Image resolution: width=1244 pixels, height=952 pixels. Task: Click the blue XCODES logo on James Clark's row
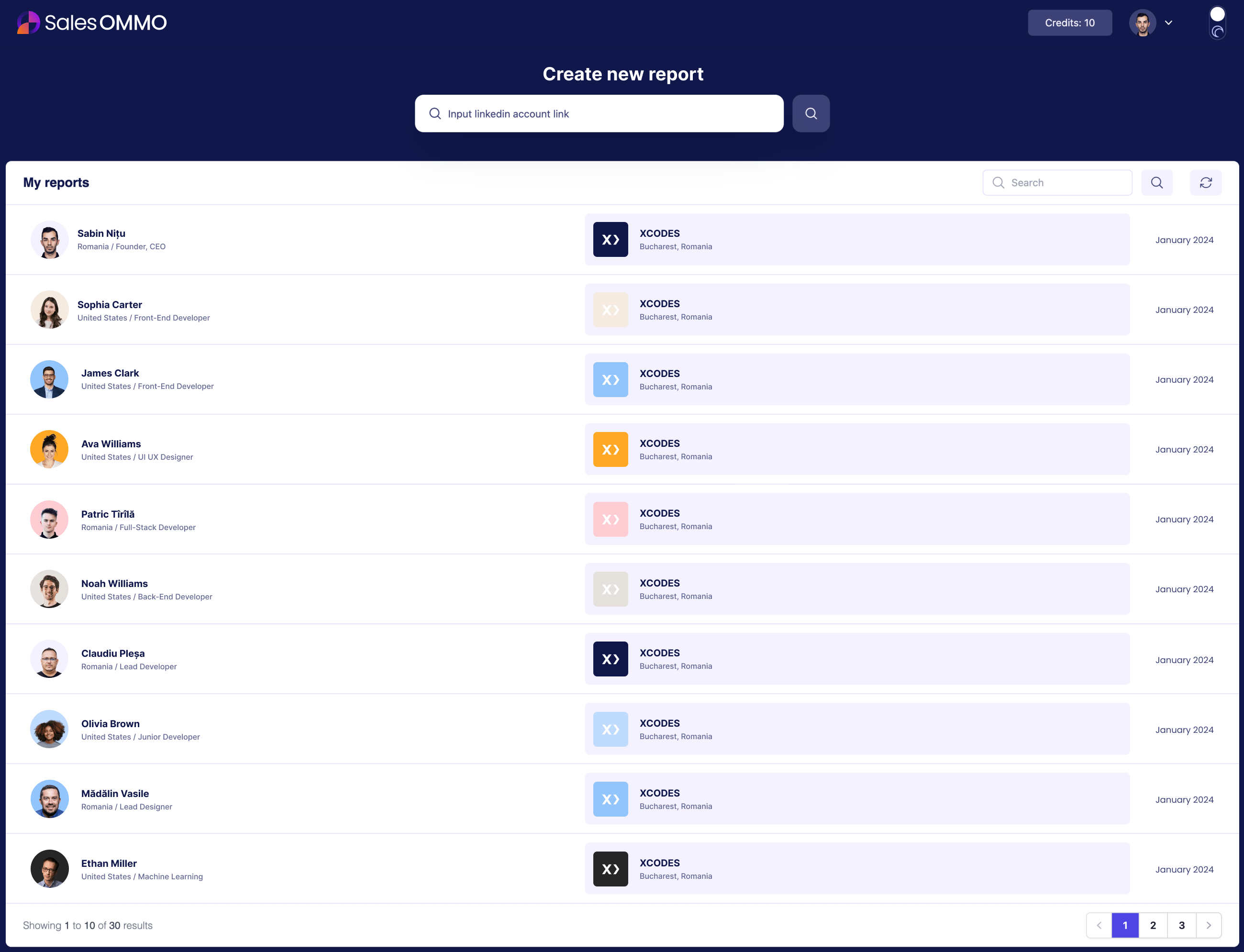(611, 380)
